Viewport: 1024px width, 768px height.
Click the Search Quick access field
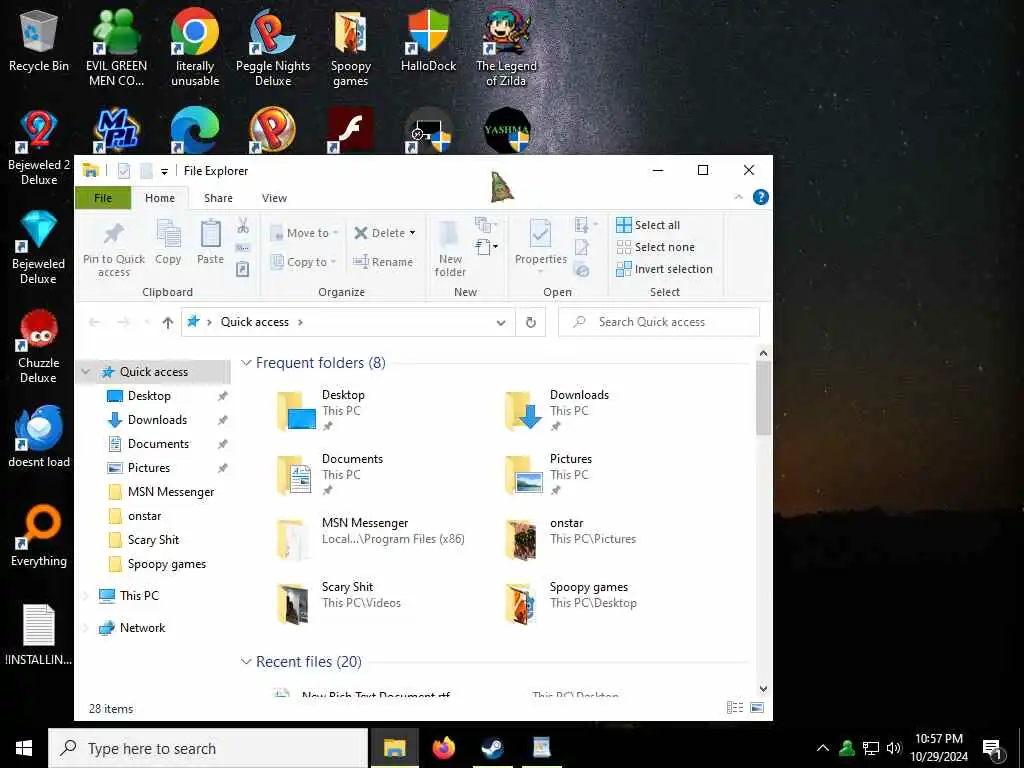tap(659, 322)
